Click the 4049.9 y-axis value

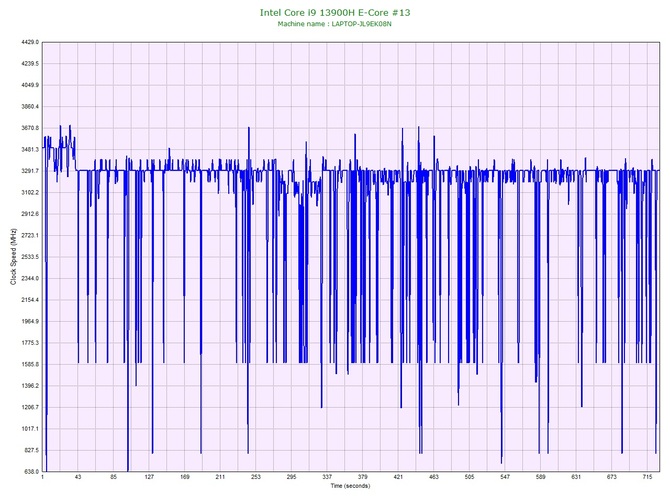click(30, 85)
